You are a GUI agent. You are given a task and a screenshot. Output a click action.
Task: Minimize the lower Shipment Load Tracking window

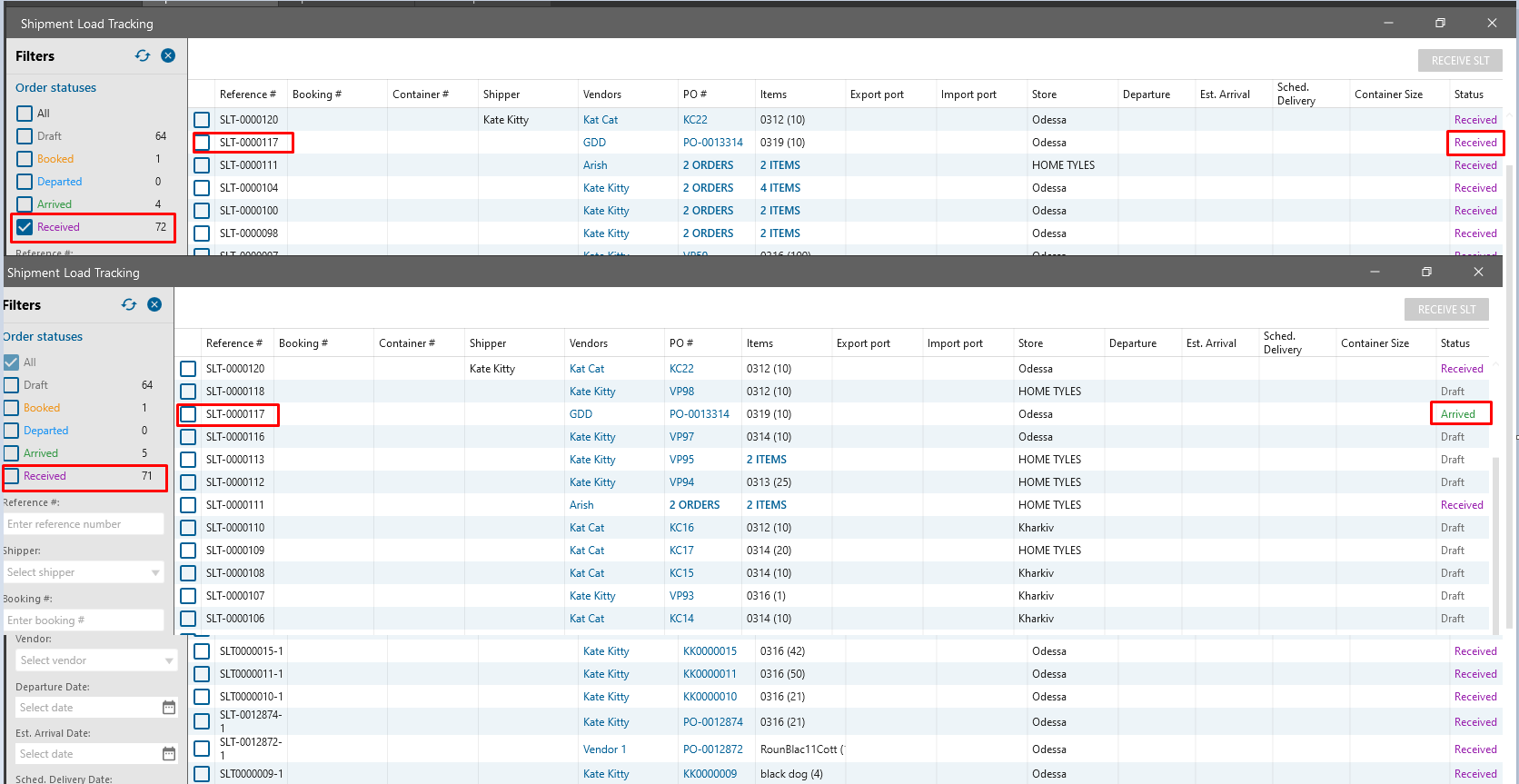[1375, 272]
